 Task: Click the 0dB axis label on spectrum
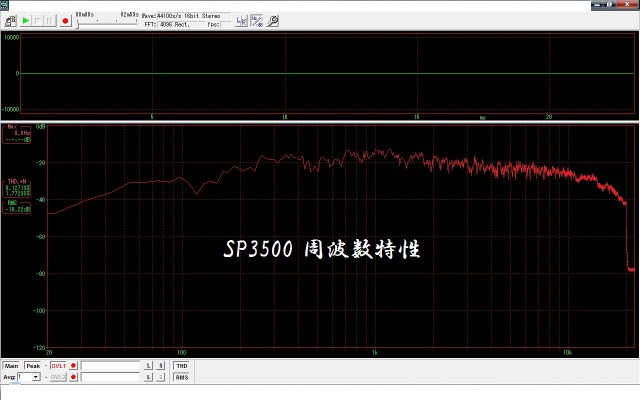pos(40,127)
